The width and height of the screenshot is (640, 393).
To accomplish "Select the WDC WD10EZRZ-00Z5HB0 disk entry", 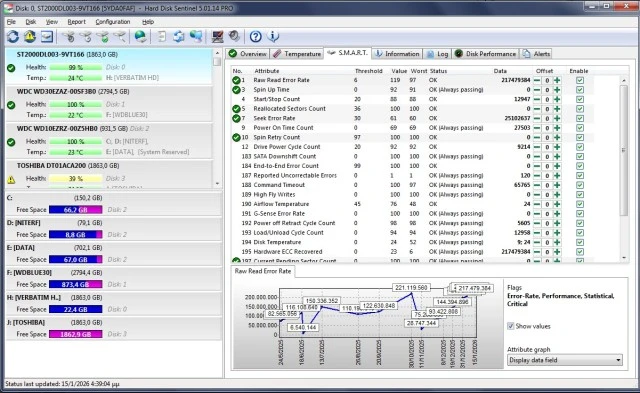I will [x=109, y=140].
